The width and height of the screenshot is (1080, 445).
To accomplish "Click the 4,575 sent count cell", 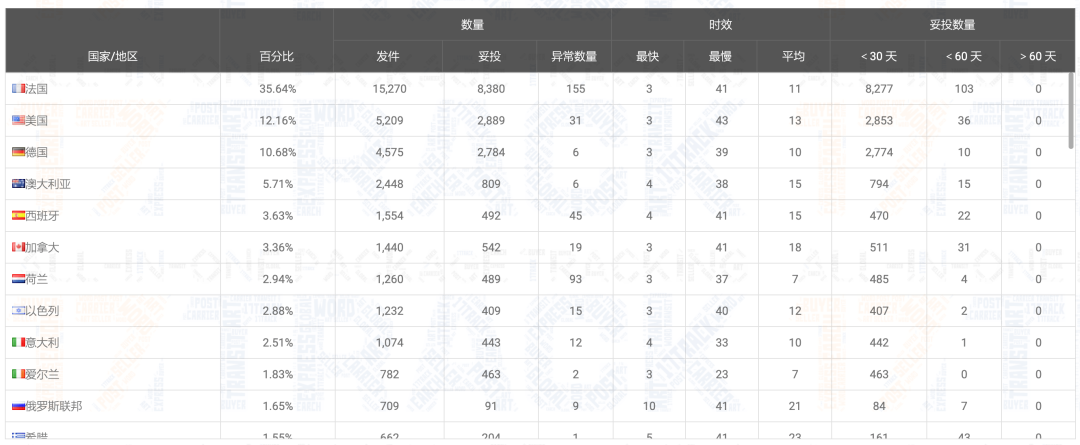I will tap(389, 152).
